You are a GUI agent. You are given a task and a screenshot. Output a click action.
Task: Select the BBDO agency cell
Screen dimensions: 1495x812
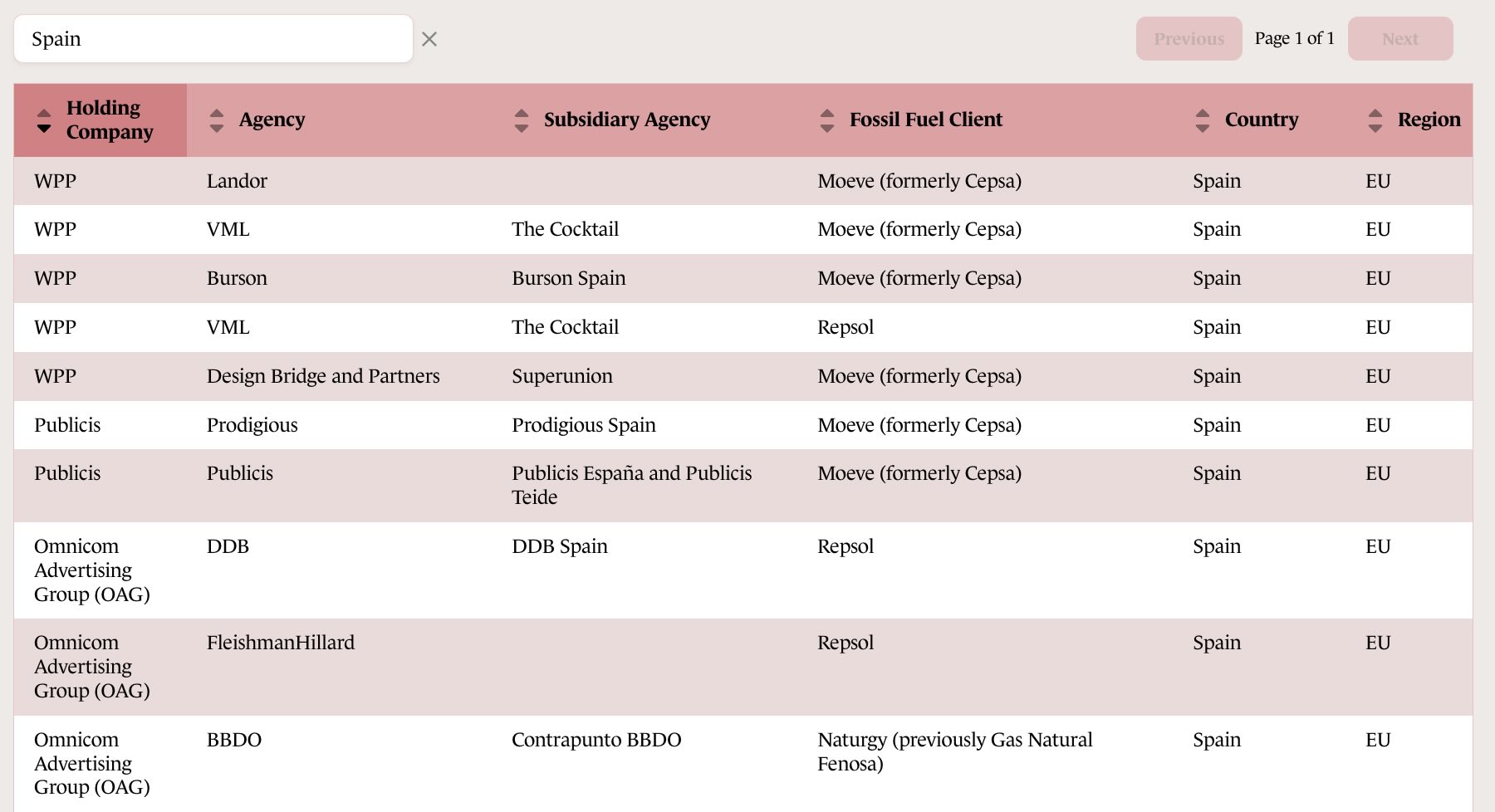tap(234, 740)
